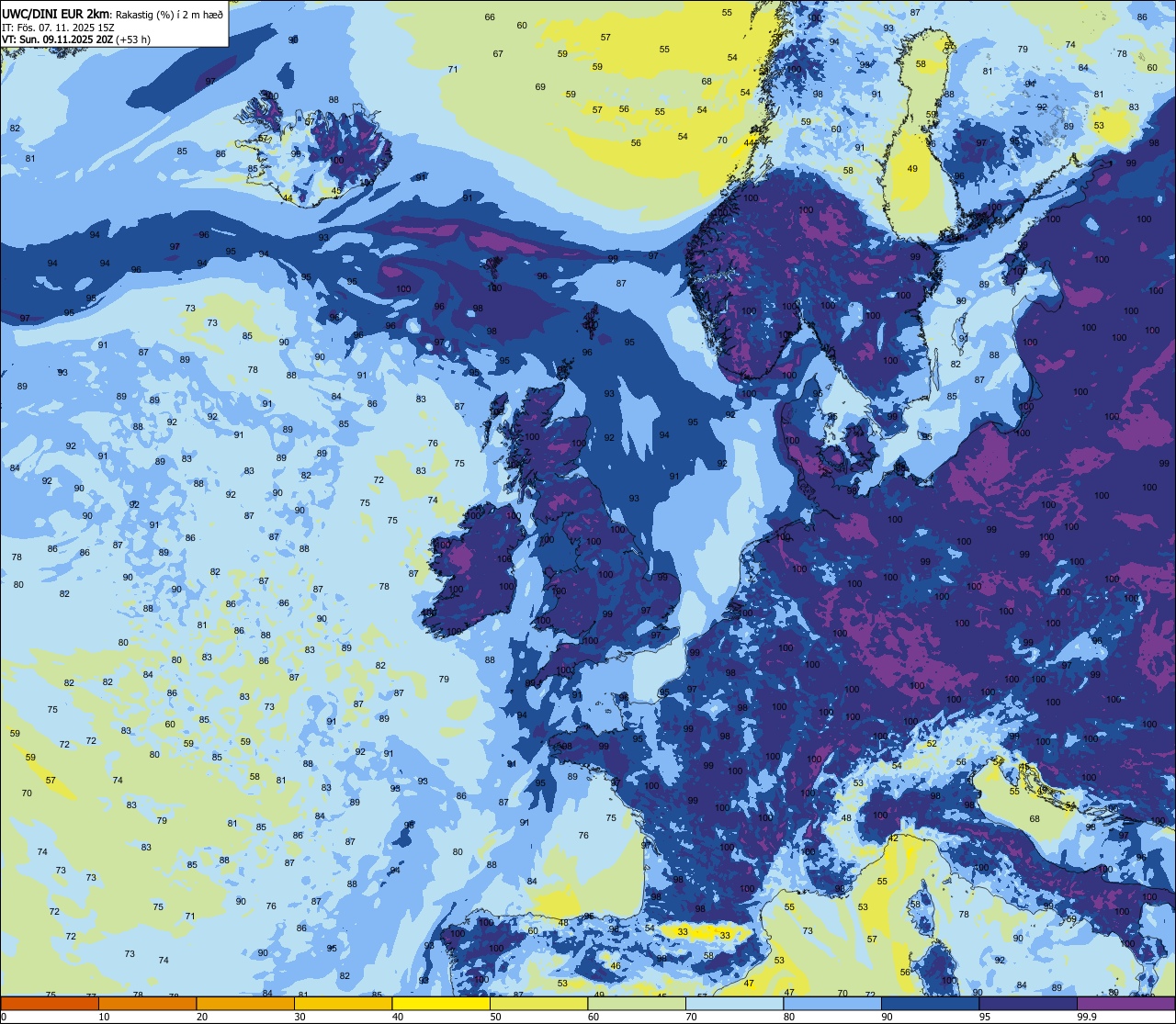
Task: Click the legend swatch between 30 and 40
Action: pos(343,1003)
